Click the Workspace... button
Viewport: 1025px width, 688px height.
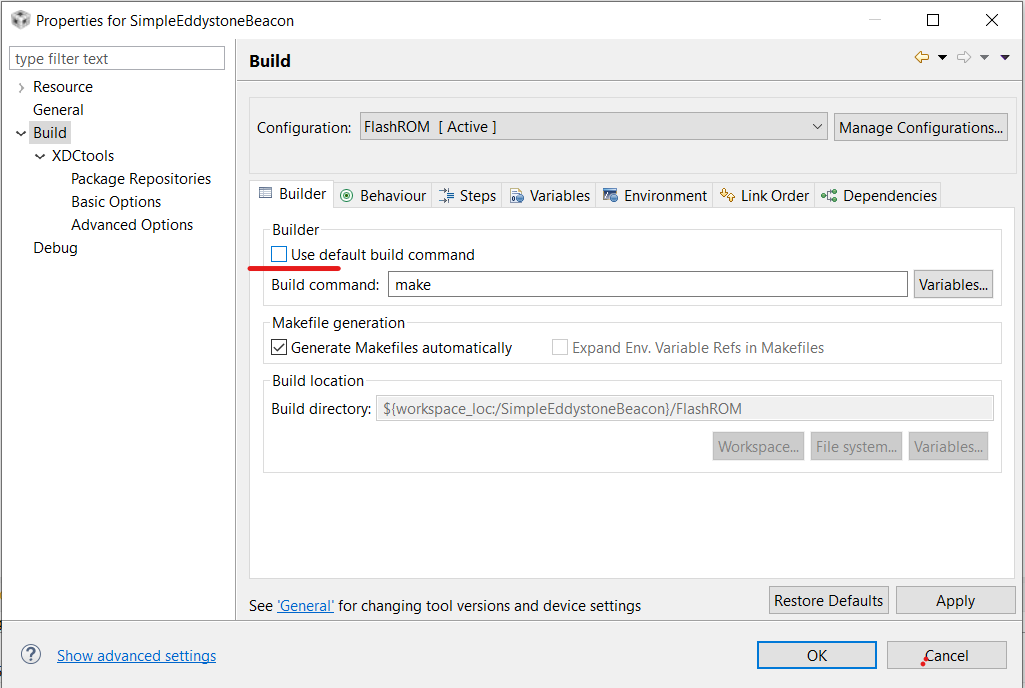(x=758, y=446)
